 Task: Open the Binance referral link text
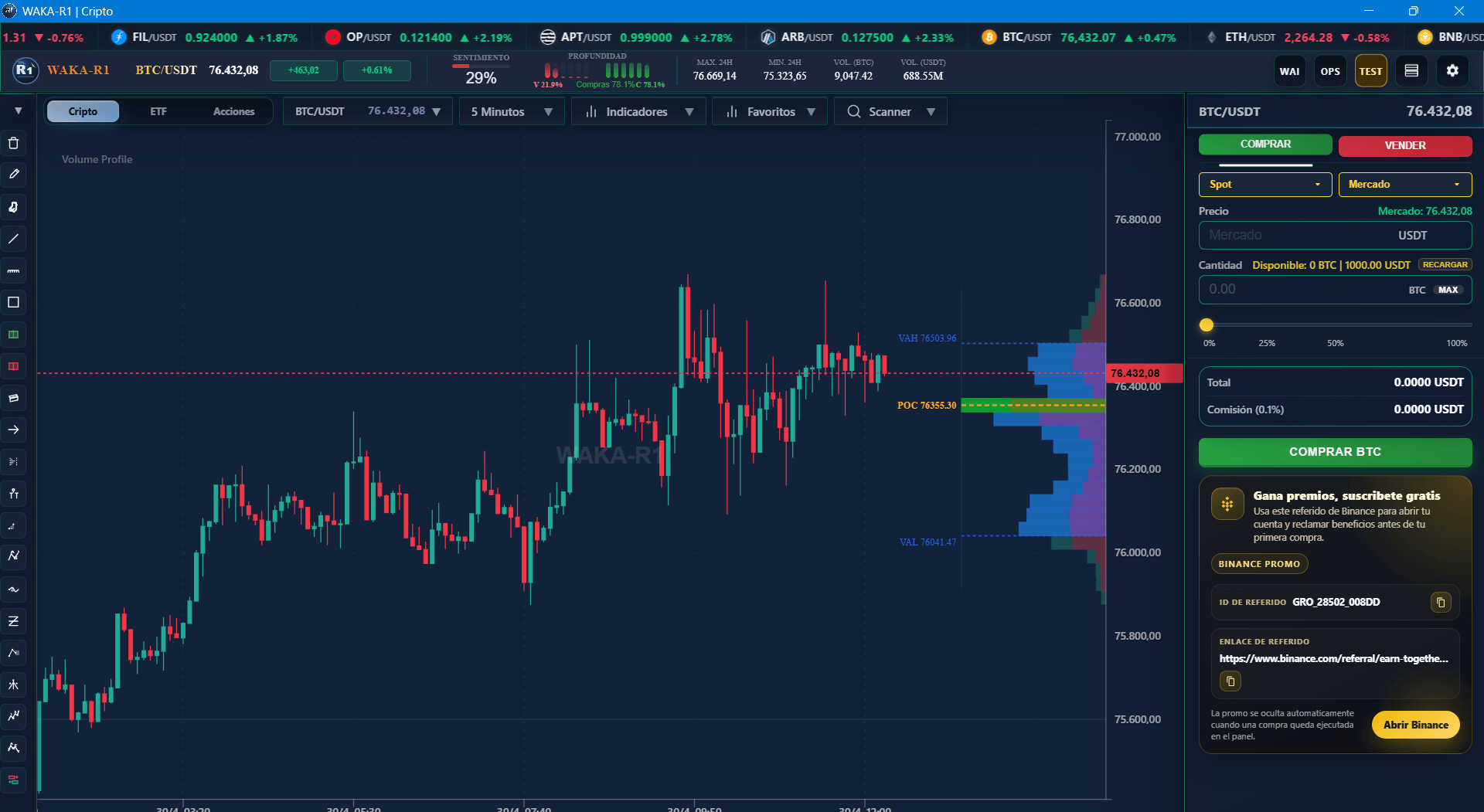(1333, 658)
